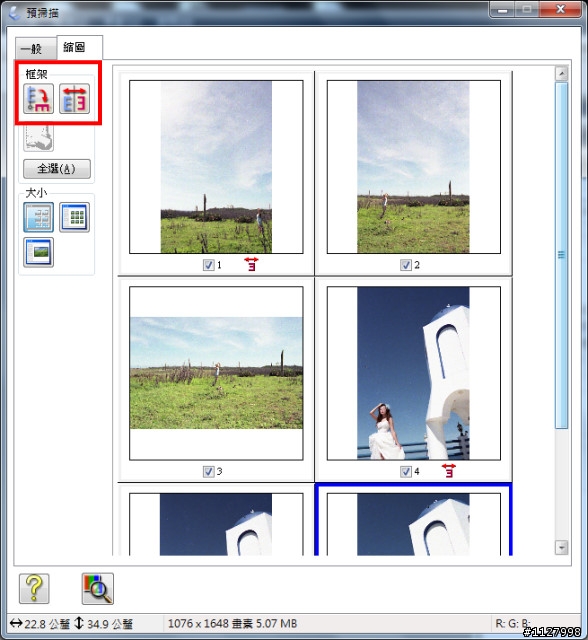
Task: Select the partially visible fifth thumbnail
Action: point(216,524)
